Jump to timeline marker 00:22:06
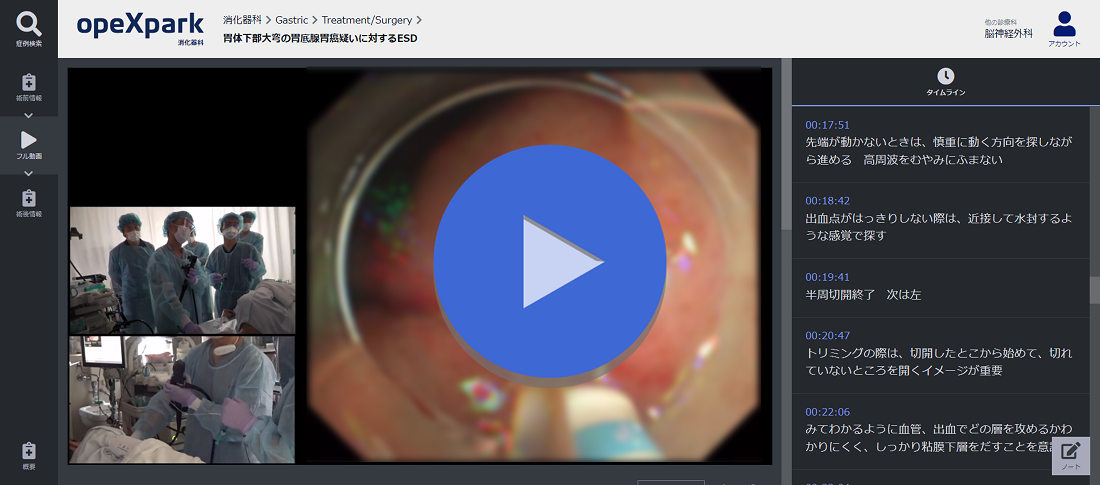Image resolution: width=1100 pixels, height=485 pixels. click(827, 412)
